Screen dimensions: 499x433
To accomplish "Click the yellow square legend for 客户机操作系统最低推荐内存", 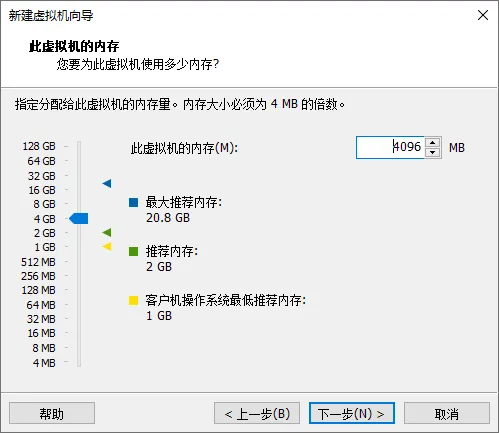I will point(133,300).
